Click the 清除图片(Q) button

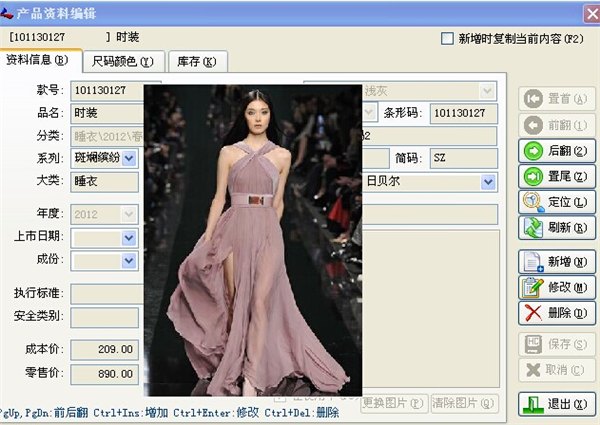click(464, 403)
